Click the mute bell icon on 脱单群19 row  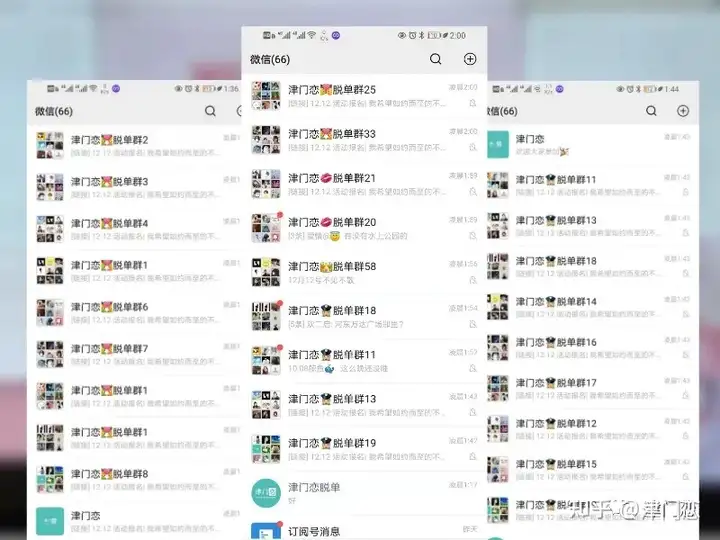pyautogui.click(x=472, y=456)
